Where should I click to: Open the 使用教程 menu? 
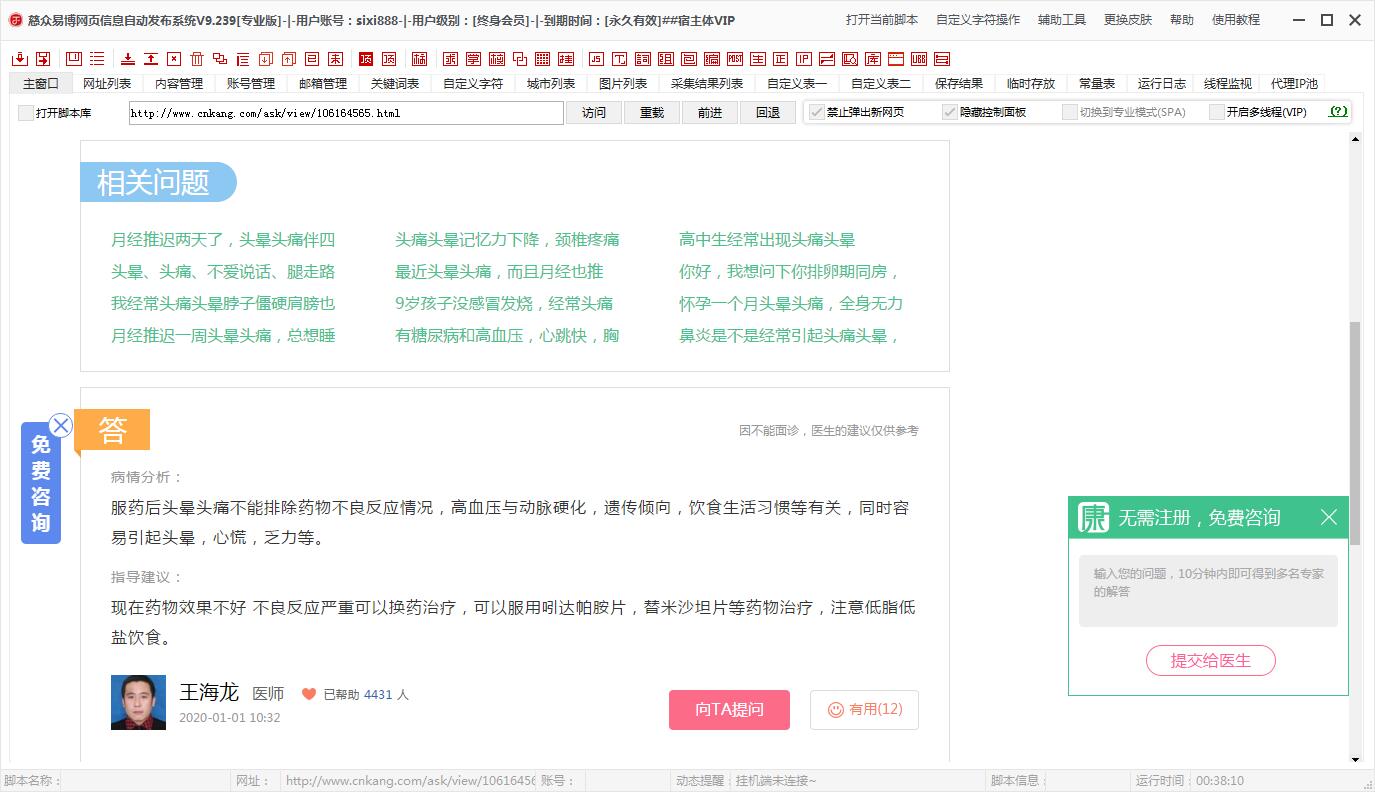(1236, 20)
